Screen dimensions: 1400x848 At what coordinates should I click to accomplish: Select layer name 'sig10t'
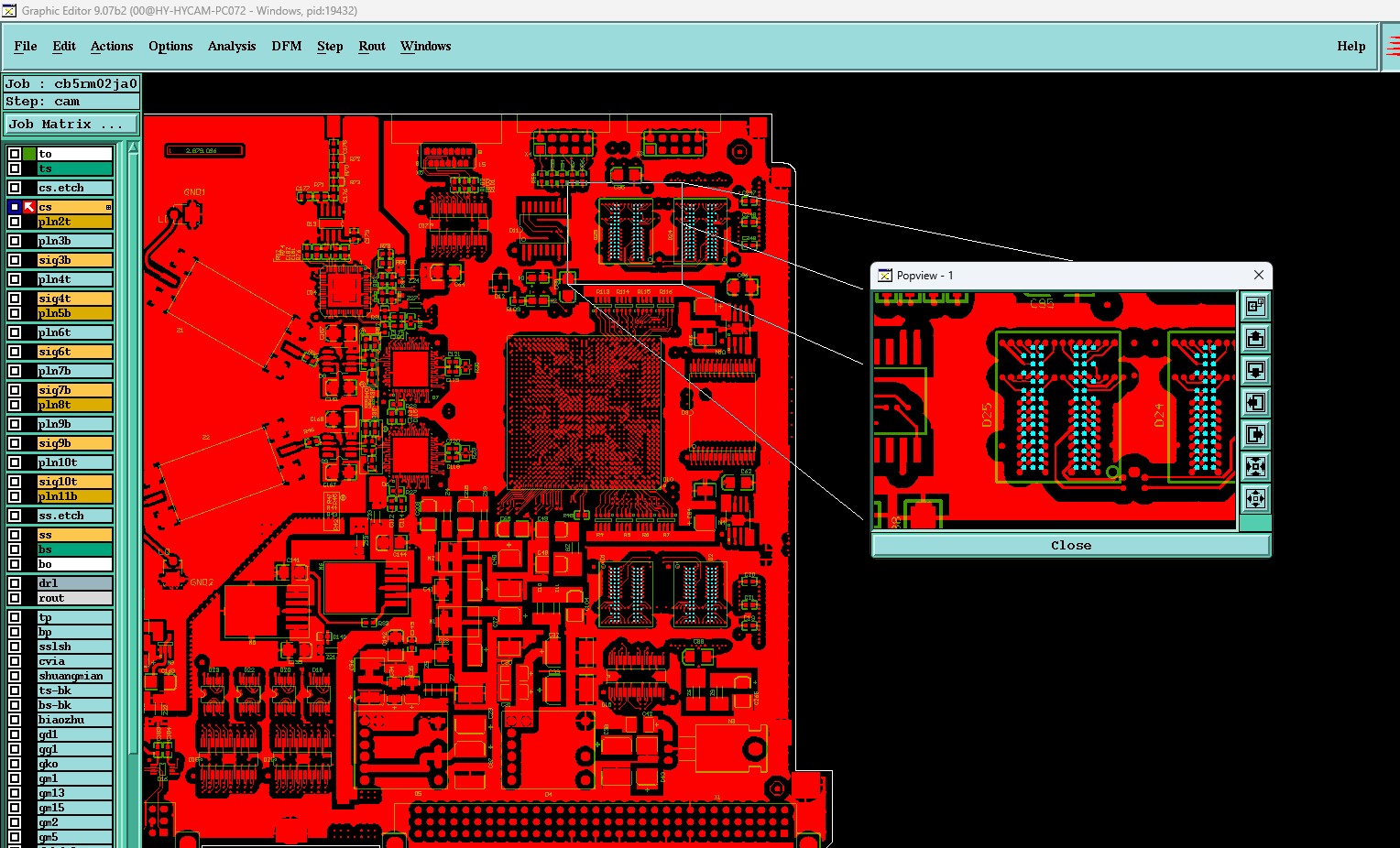[x=75, y=482]
